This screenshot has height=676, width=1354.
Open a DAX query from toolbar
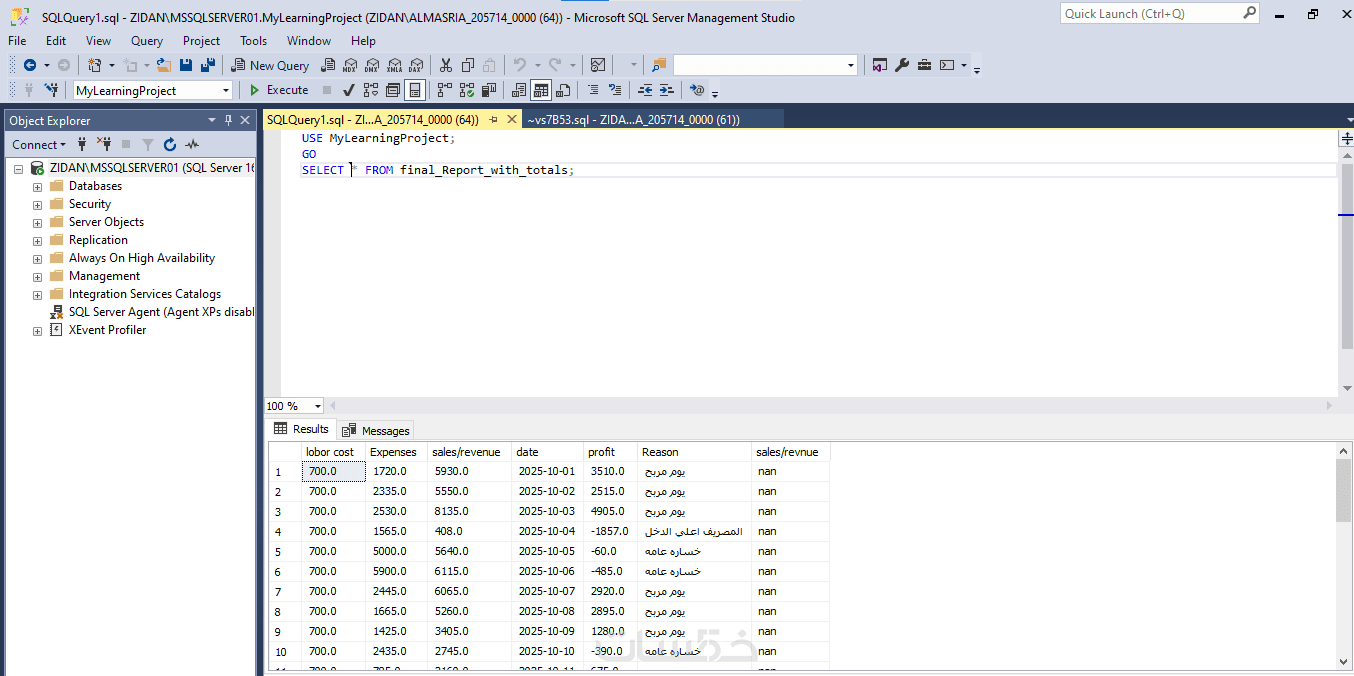[x=416, y=65]
